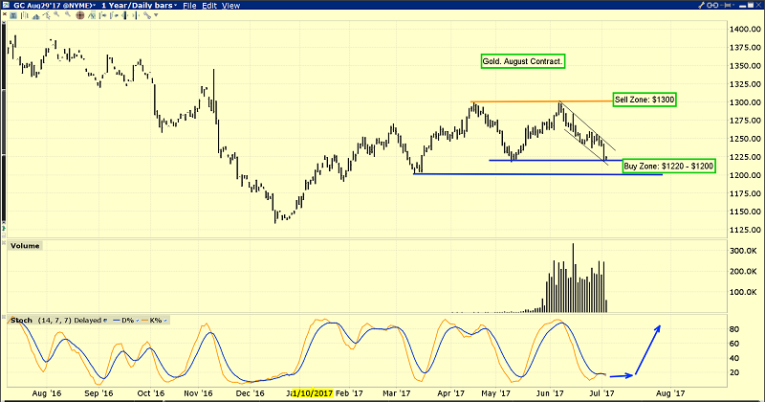
Task: Open the View menu
Action: coord(229,6)
